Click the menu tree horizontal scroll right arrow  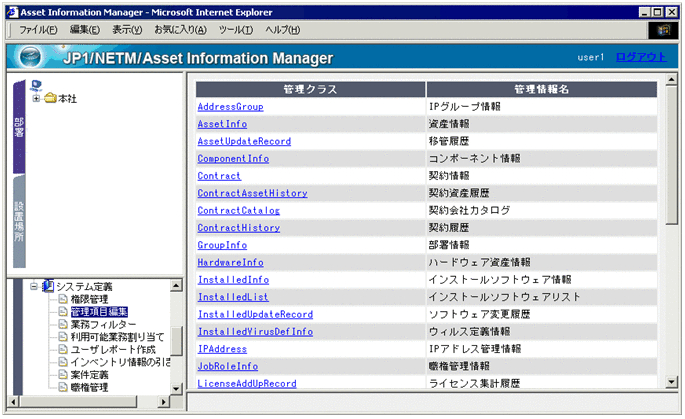click(x=164, y=401)
